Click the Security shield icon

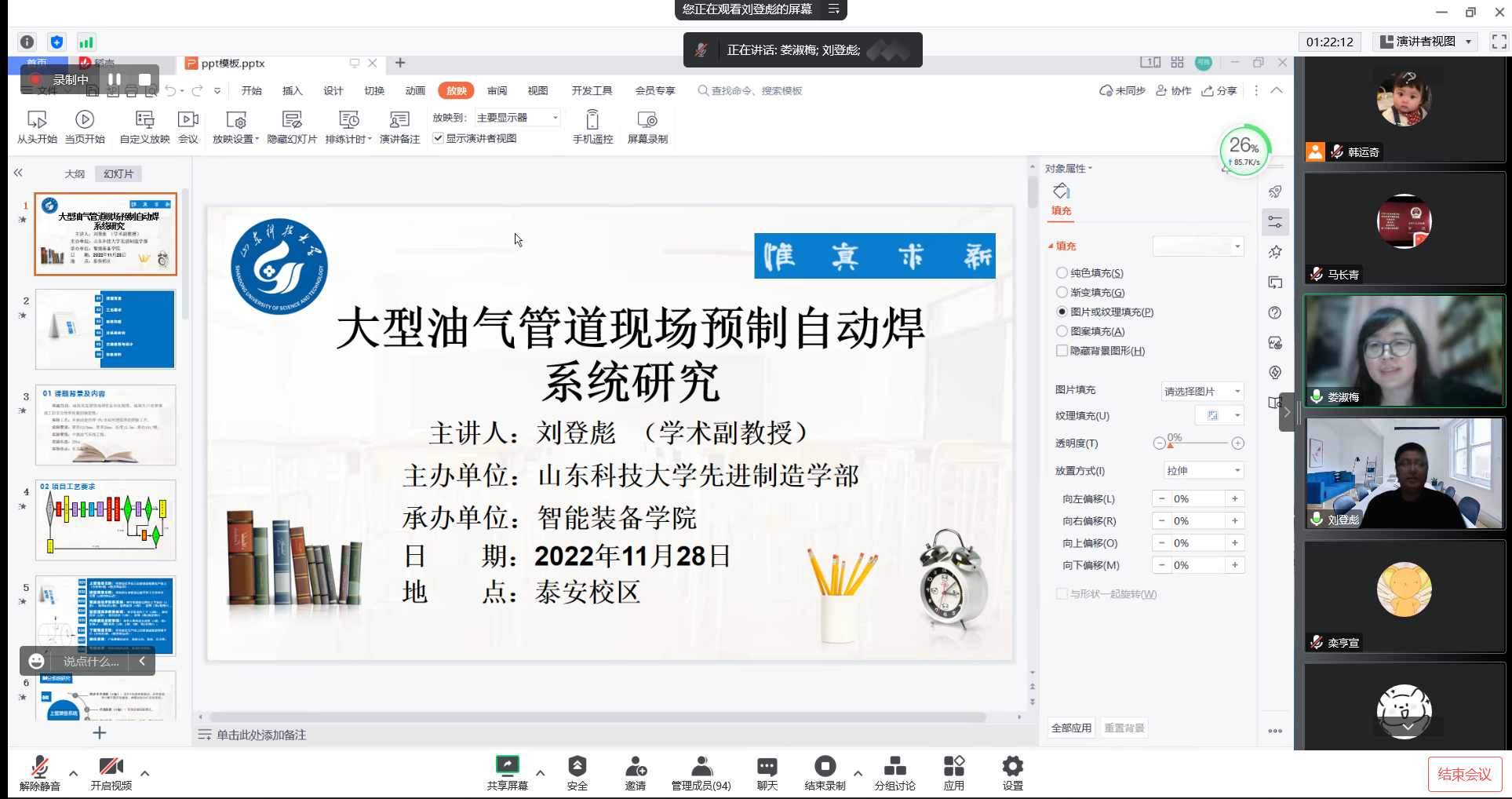pyautogui.click(x=577, y=766)
